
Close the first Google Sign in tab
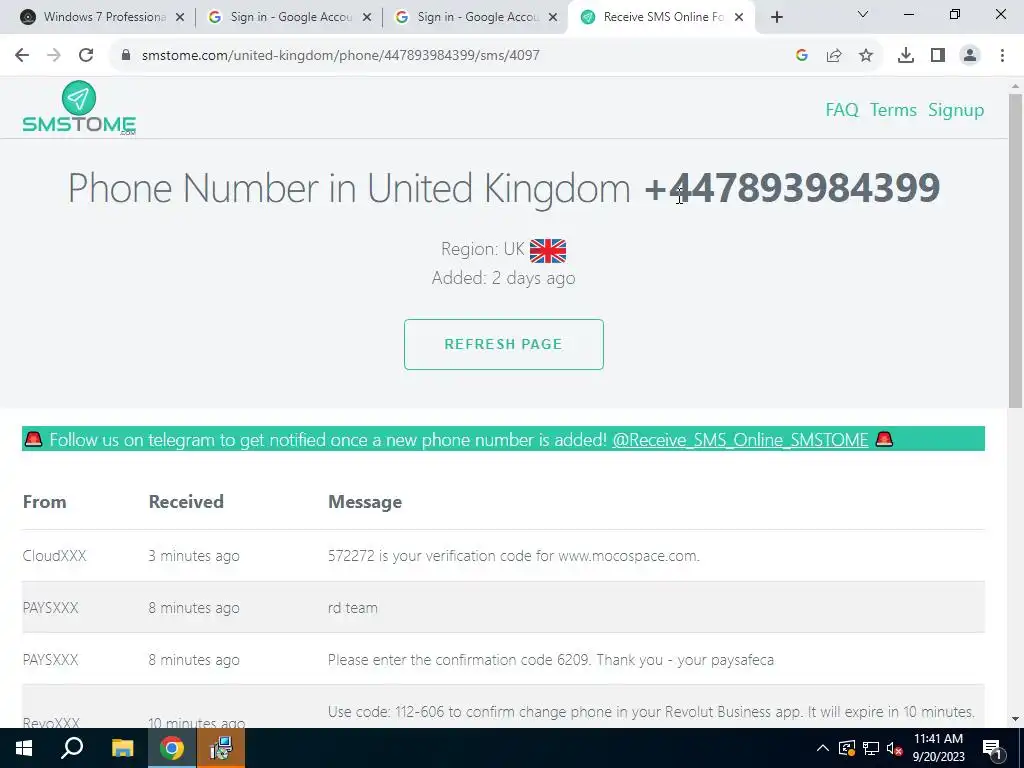coord(367,18)
